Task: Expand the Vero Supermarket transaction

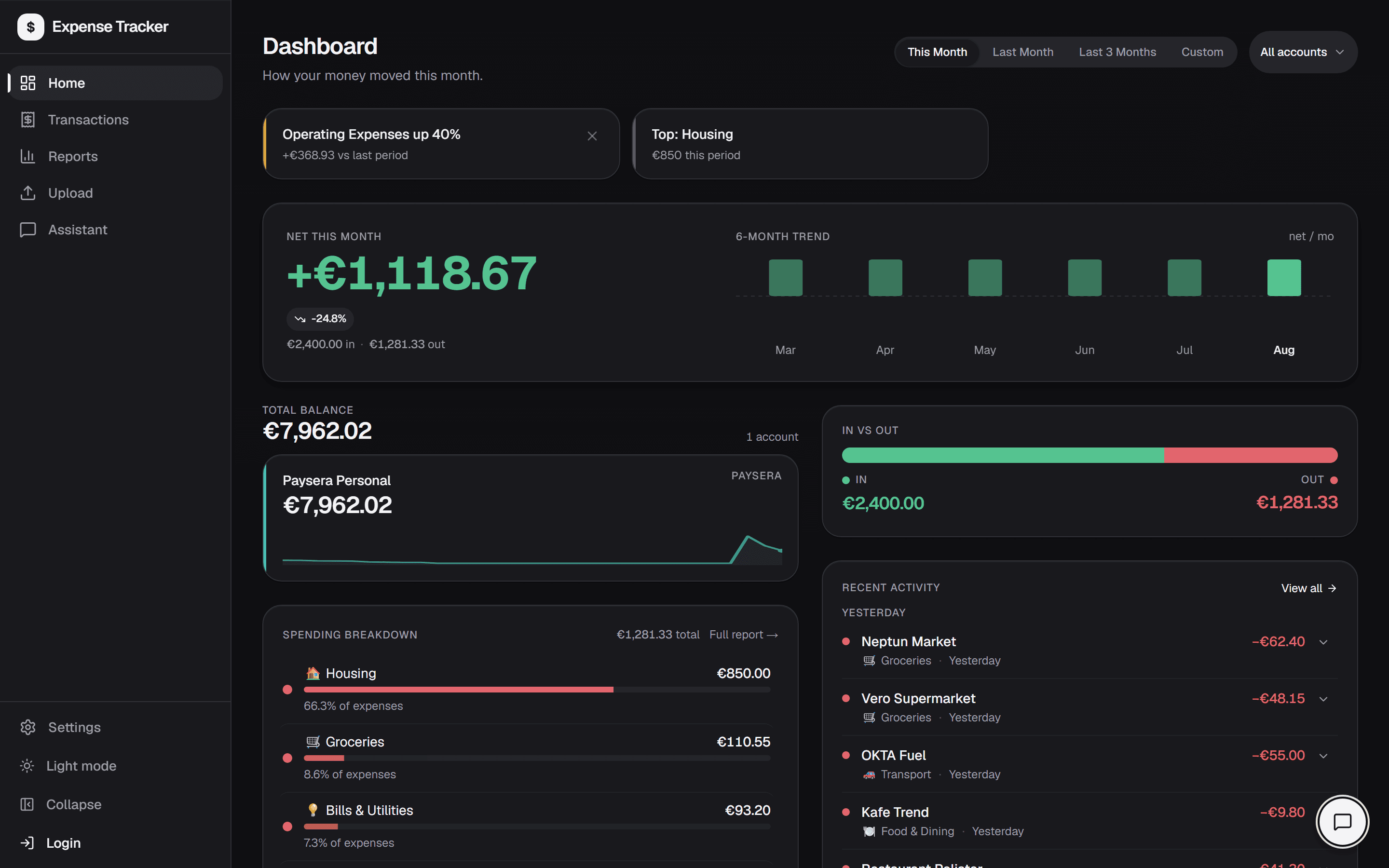Action: (x=1323, y=699)
